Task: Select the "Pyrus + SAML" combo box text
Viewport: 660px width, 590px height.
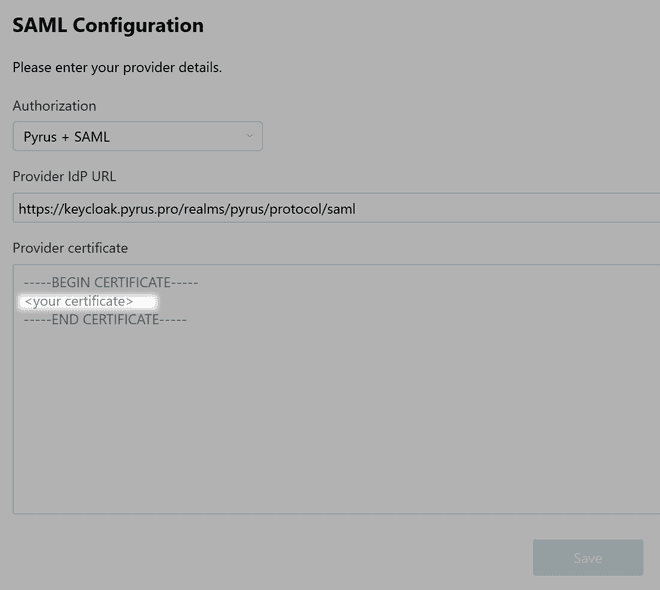Action: tap(67, 137)
